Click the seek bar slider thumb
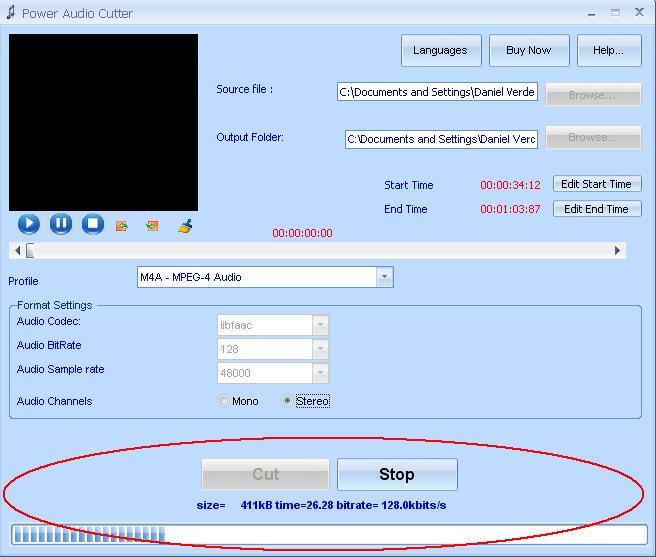 click(30, 251)
